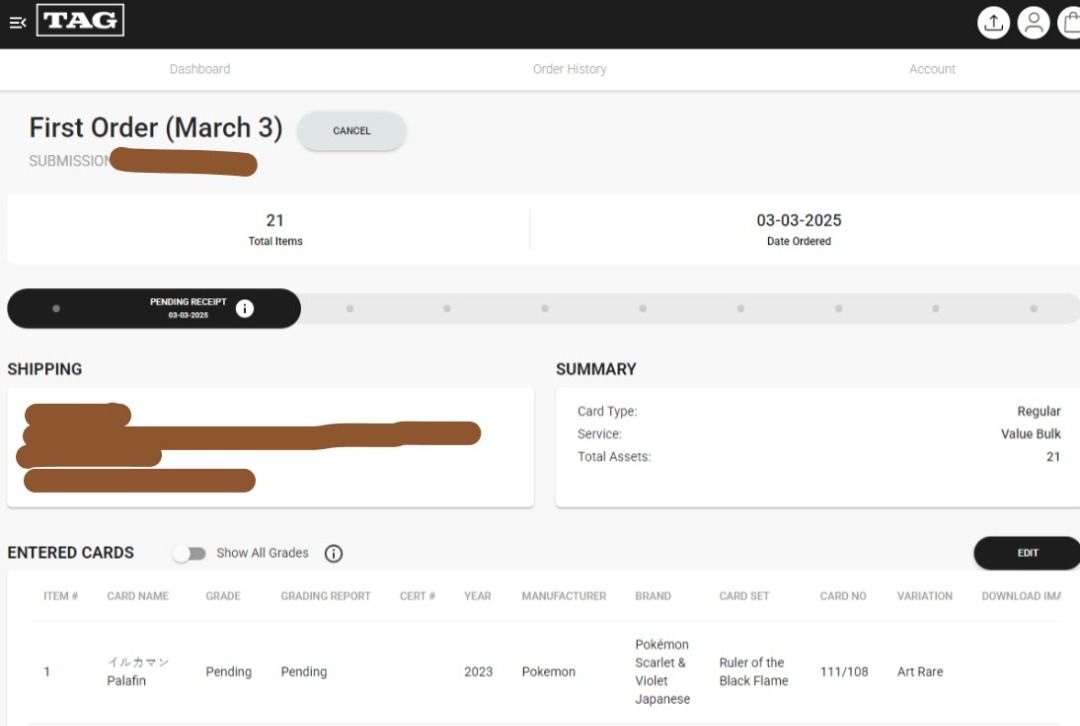This screenshot has width=1080, height=726.
Task: Open the shopping cart icon
Action: point(1070,23)
